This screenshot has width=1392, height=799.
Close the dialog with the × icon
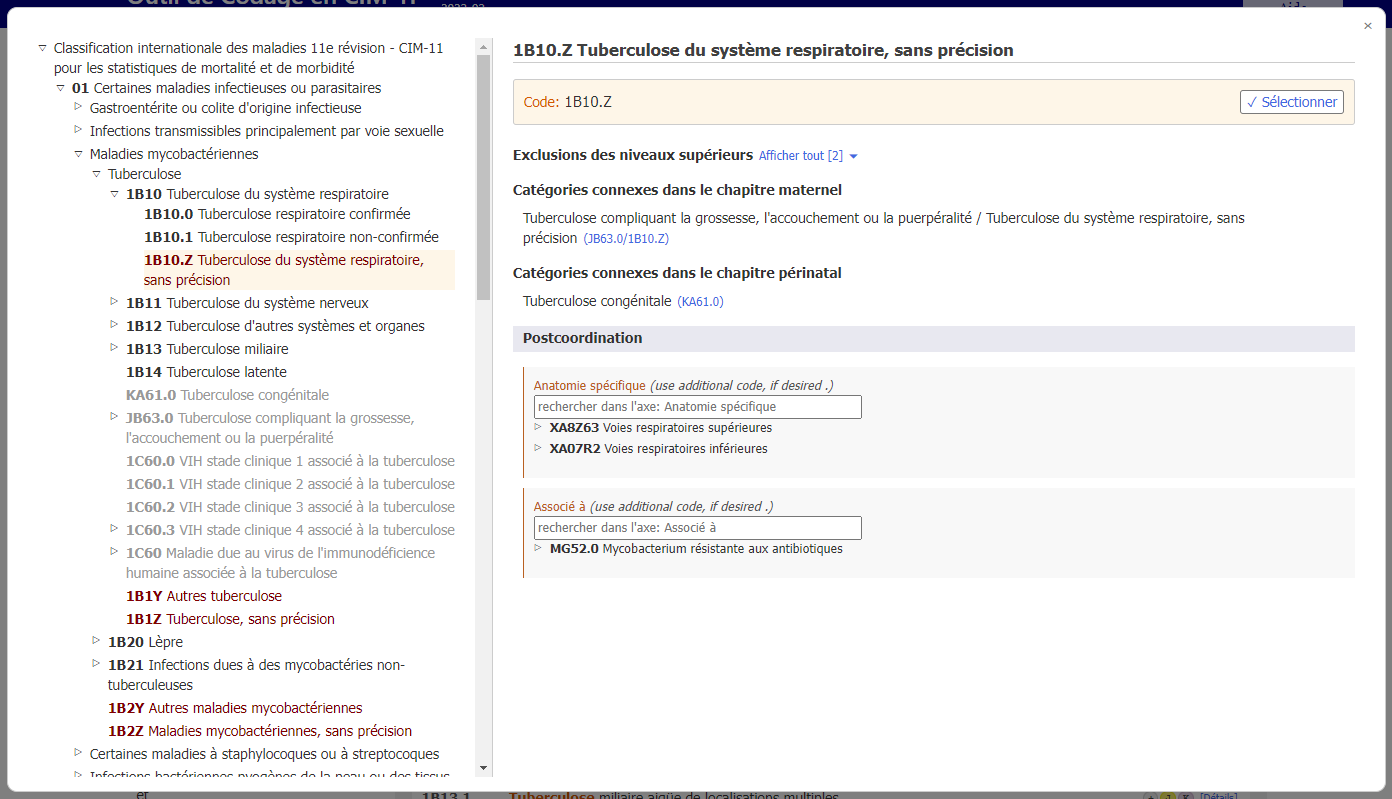click(x=1368, y=26)
